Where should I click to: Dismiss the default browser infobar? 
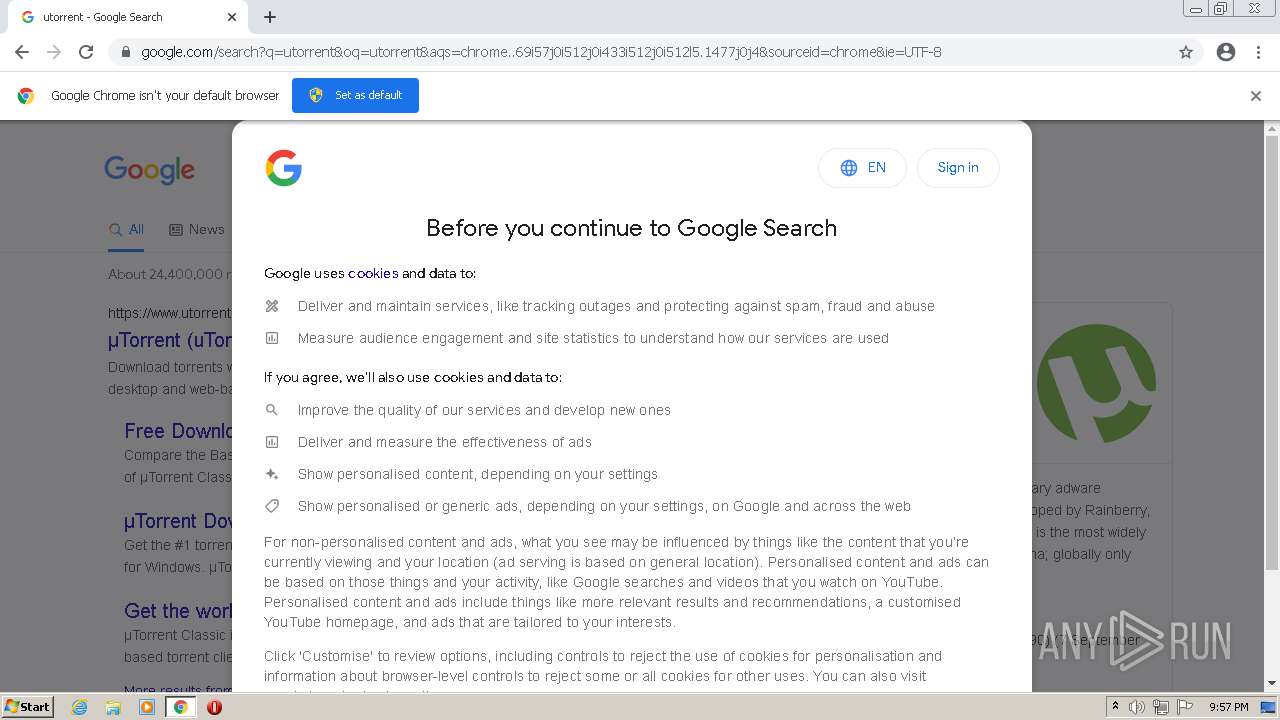pos(1256,96)
